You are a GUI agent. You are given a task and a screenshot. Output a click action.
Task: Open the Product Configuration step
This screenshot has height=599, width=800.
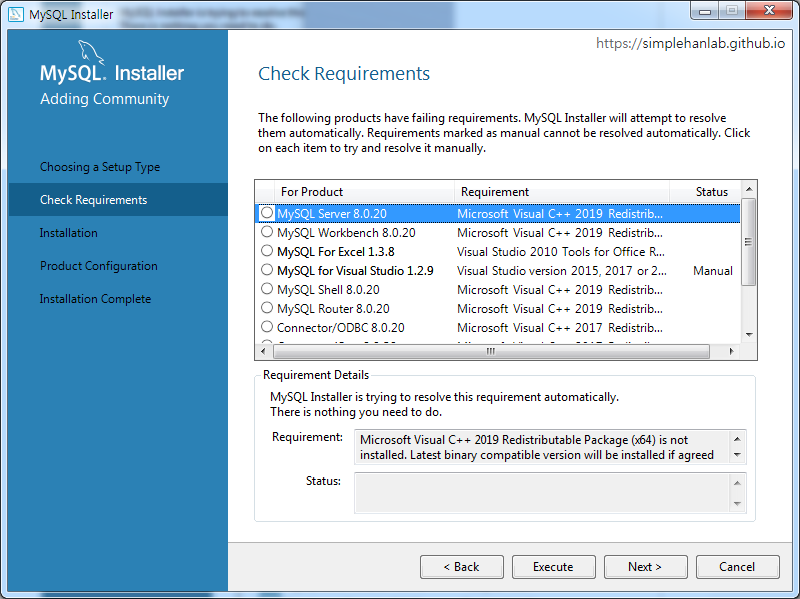click(x=98, y=266)
